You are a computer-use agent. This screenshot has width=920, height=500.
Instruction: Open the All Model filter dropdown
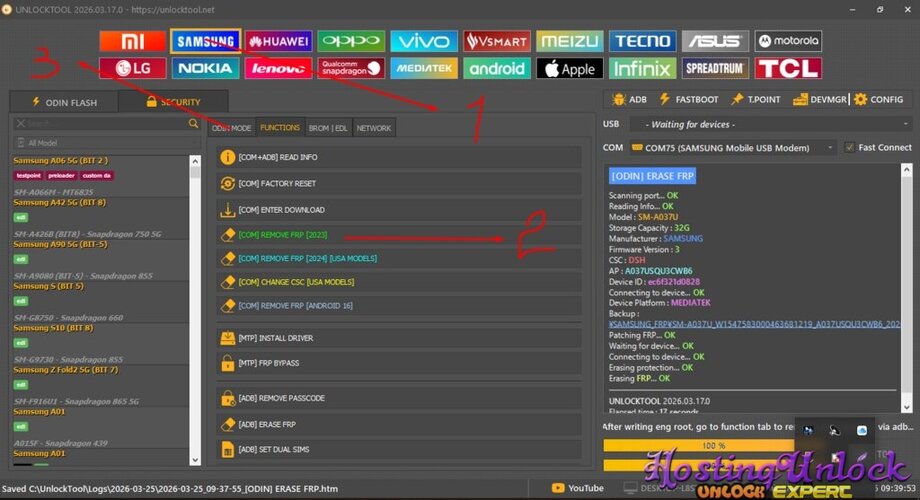pos(106,143)
